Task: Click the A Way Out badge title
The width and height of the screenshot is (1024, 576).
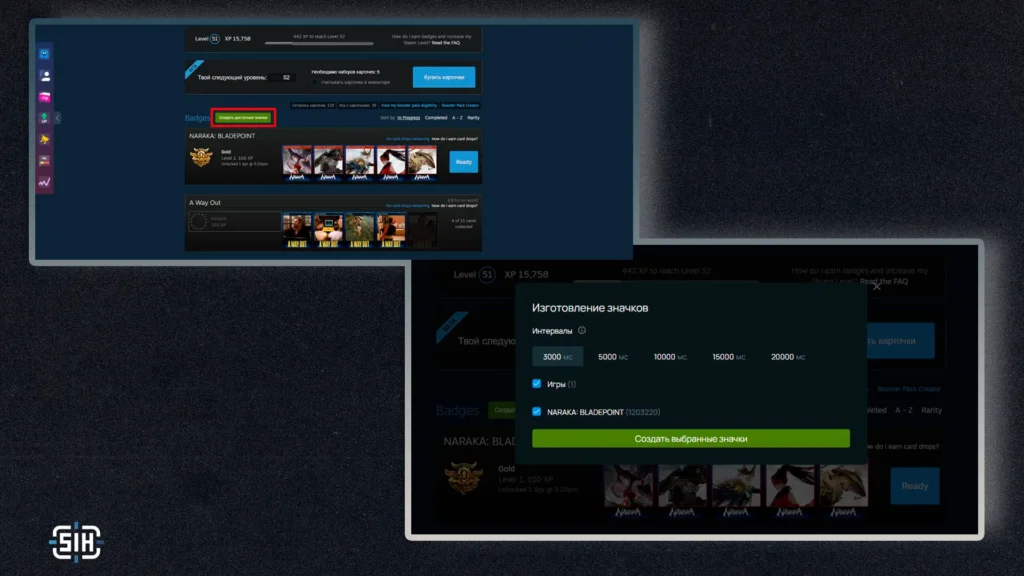Action: click(205, 202)
